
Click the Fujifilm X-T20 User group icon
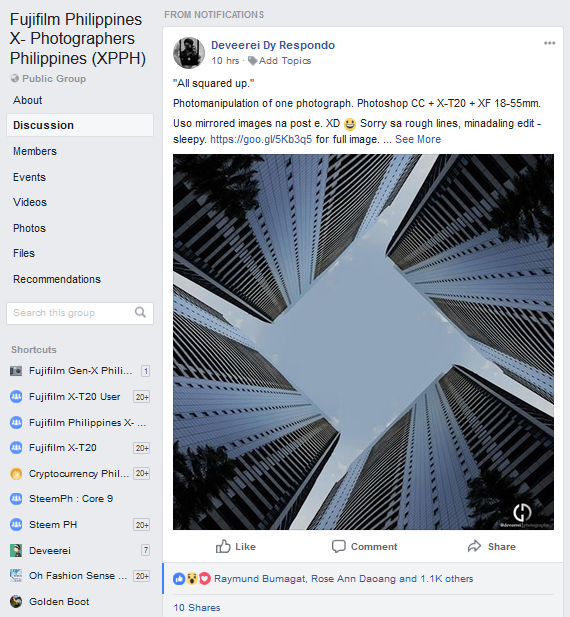tap(16, 397)
